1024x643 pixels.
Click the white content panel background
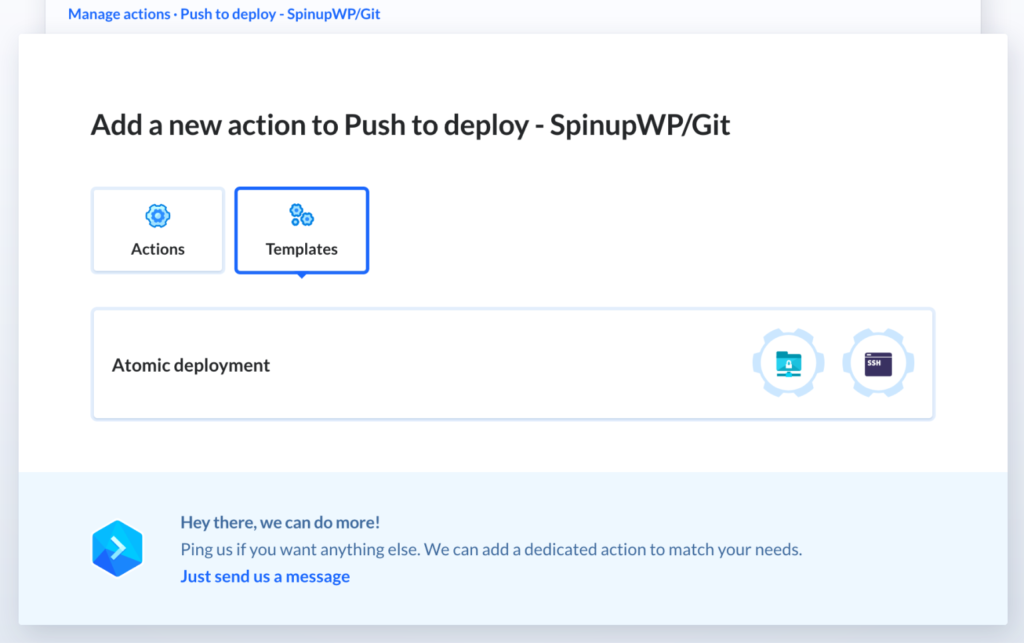point(600,450)
